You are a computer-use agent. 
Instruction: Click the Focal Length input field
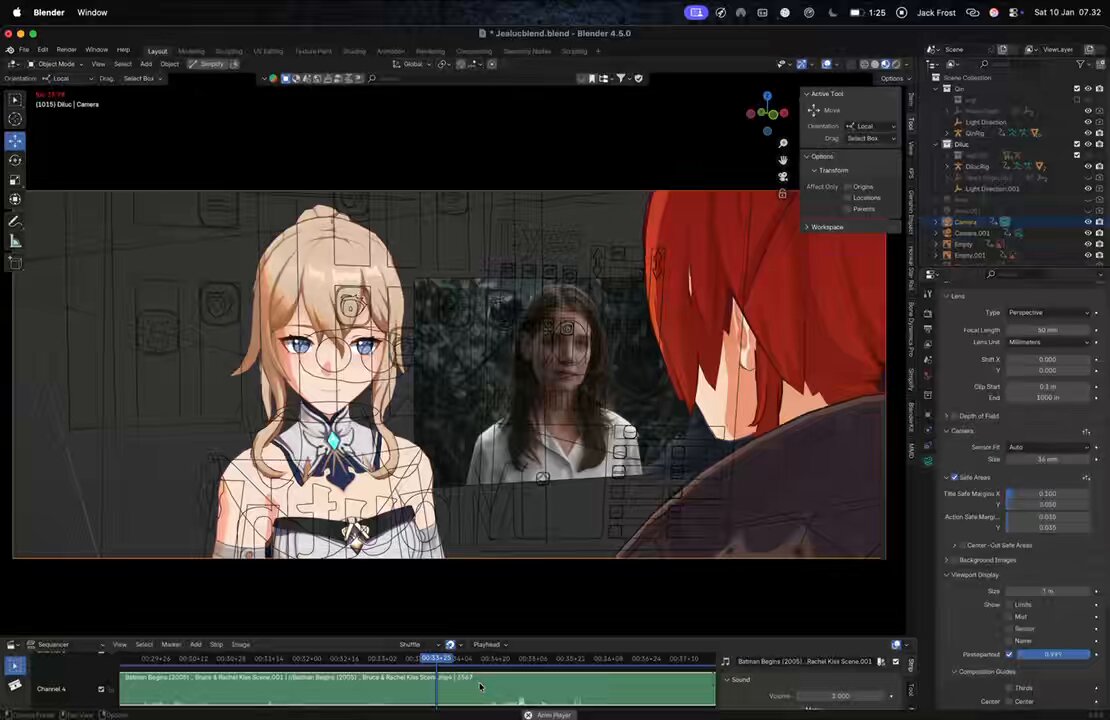pyautogui.click(x=1048, y=330)
